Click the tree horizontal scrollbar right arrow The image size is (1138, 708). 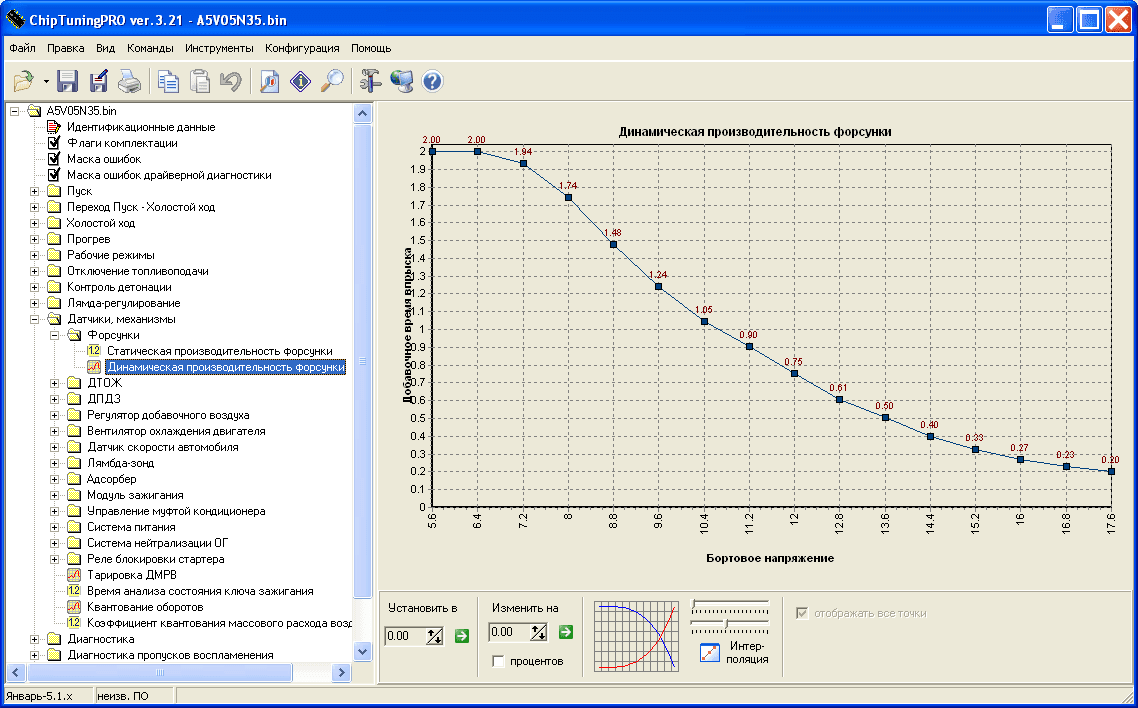tap(342, 672)
